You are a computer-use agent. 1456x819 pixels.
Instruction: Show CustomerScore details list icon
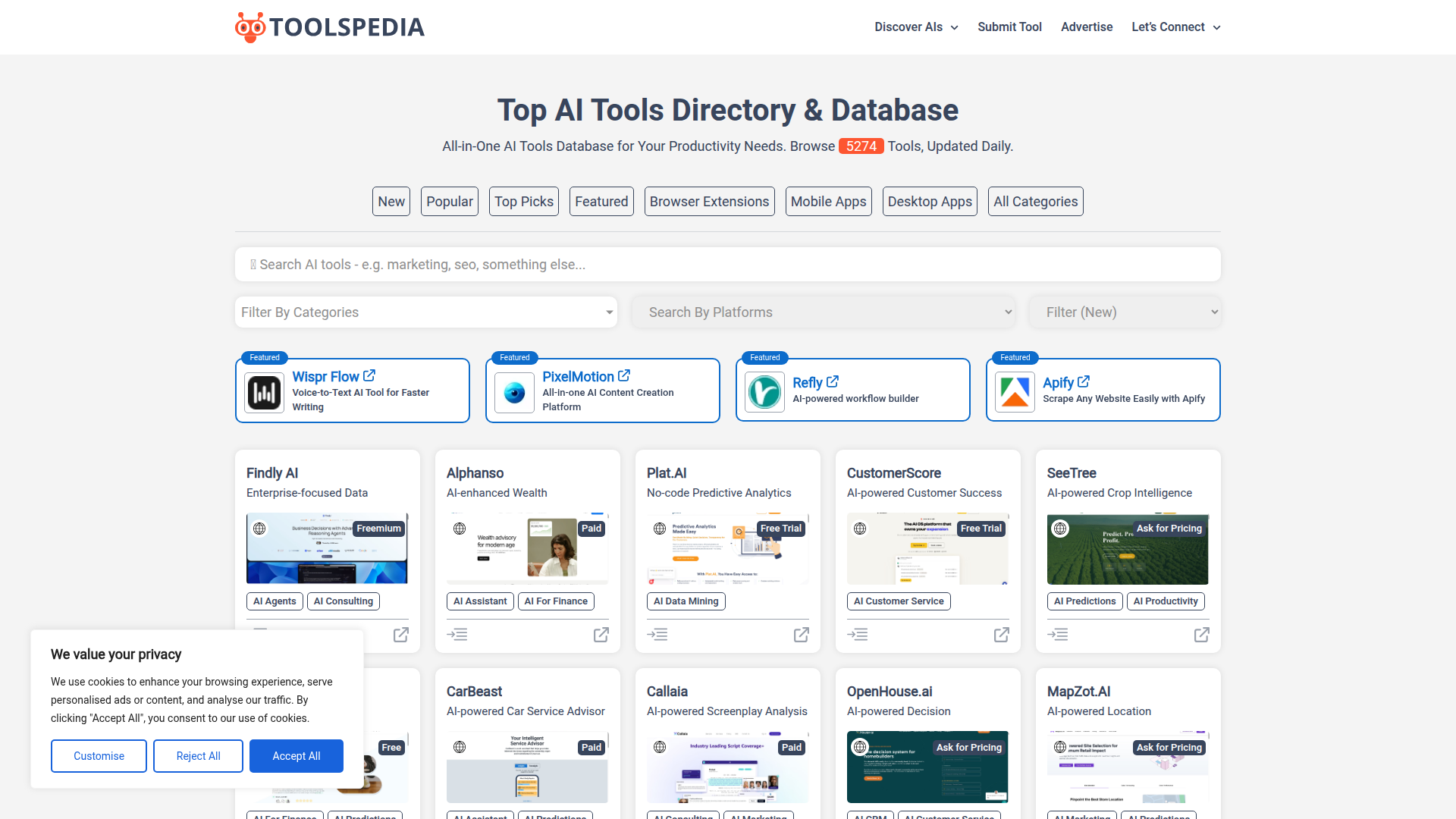click(x=858, y=635)
